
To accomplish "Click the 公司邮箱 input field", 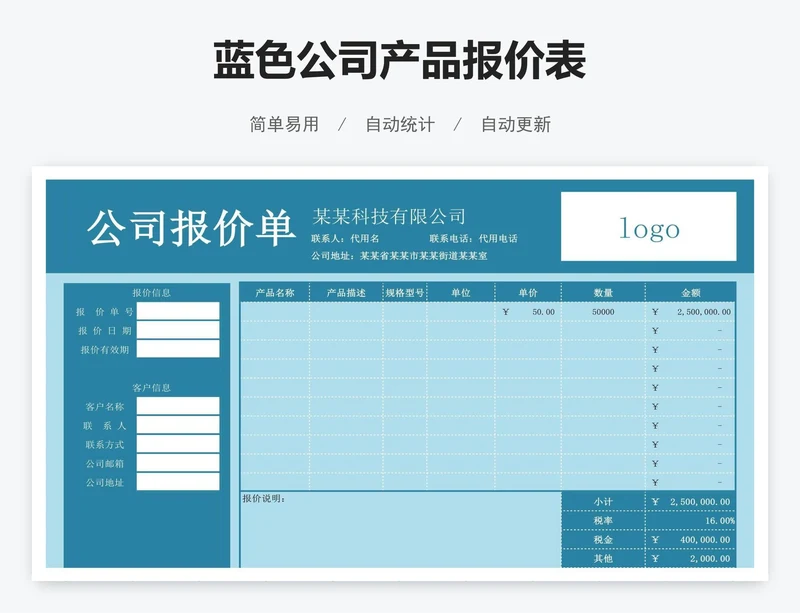I will pos(178,463).
